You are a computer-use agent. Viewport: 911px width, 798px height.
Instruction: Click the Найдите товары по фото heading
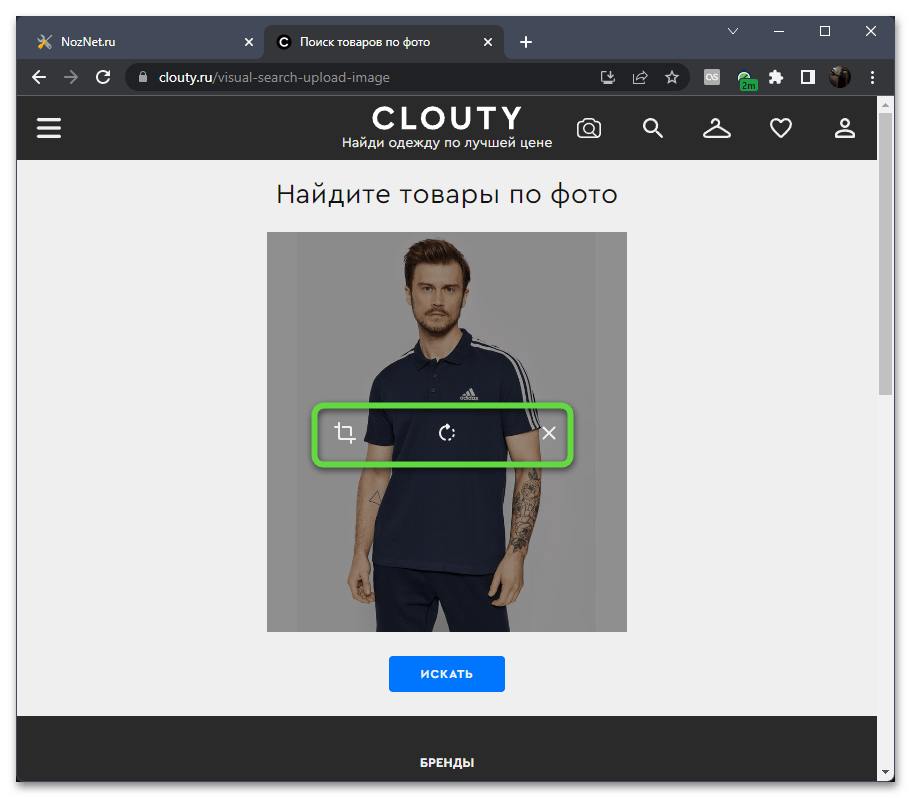pos(446,194)
